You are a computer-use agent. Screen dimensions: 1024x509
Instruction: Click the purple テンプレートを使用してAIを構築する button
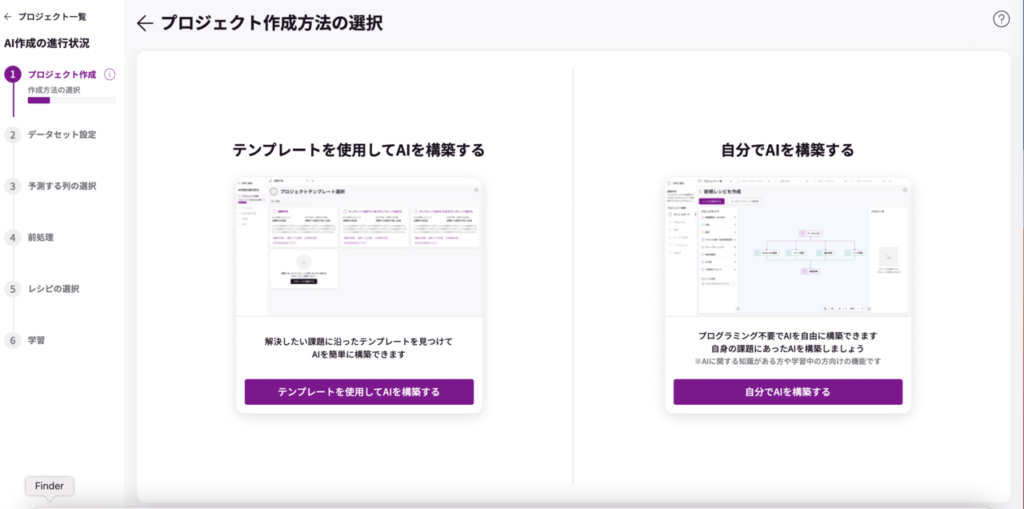[359, 392]
